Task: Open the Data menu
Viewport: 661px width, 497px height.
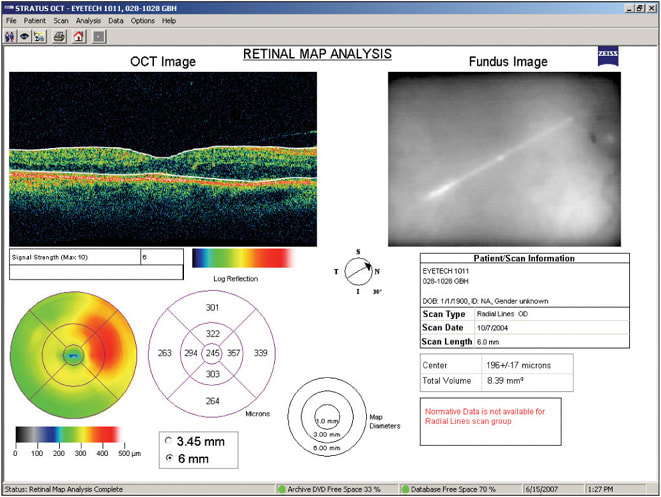Action: [116, 21]
